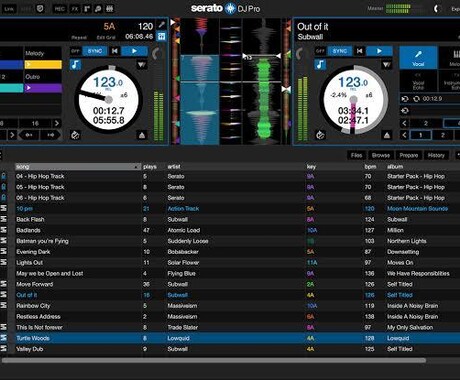Click the magnifier-style icon in top toolbar
460x380 pixels.
[x=98, y=9]
